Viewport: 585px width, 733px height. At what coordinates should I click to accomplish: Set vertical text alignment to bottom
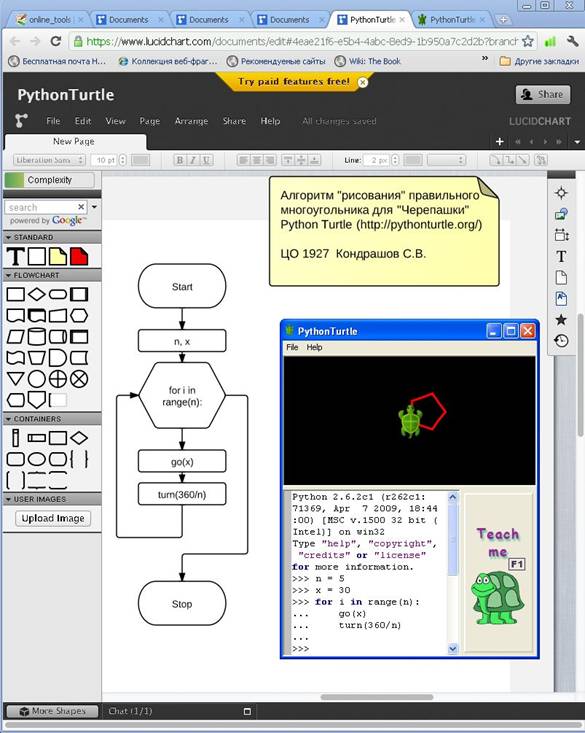tap(315, 160)
